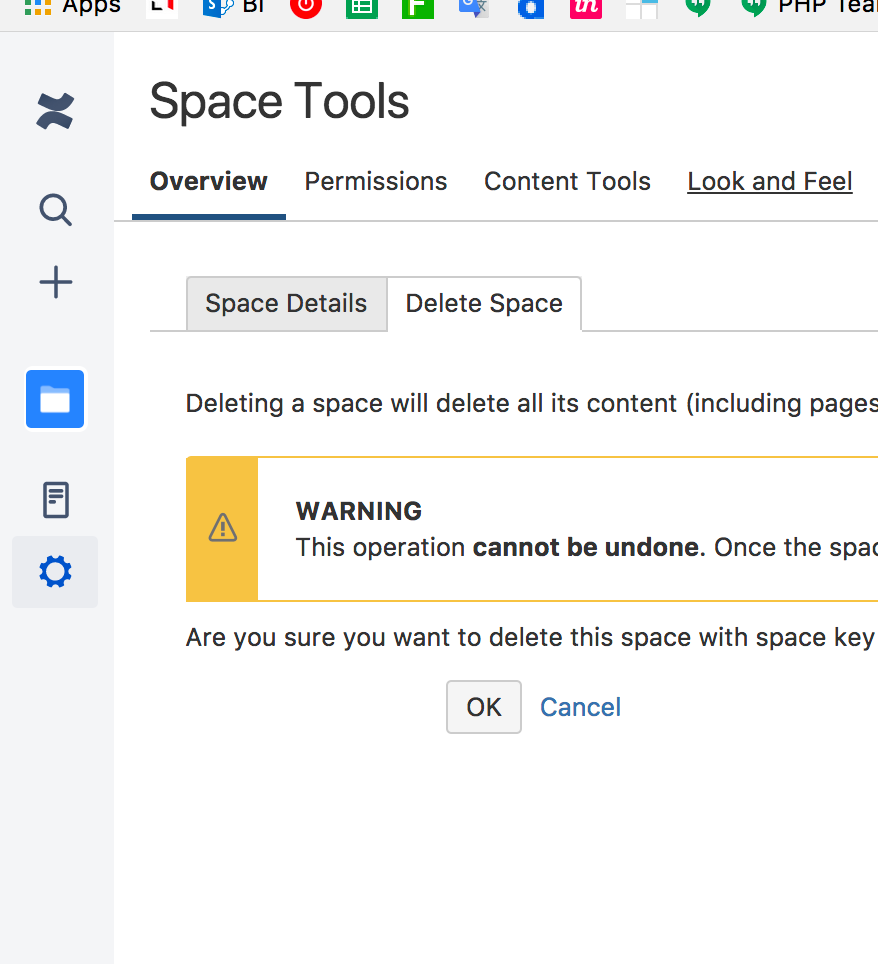Click the 'cannot be undone' bold text
The width and height of the screenshot is (878, 964).
point(588,547)
